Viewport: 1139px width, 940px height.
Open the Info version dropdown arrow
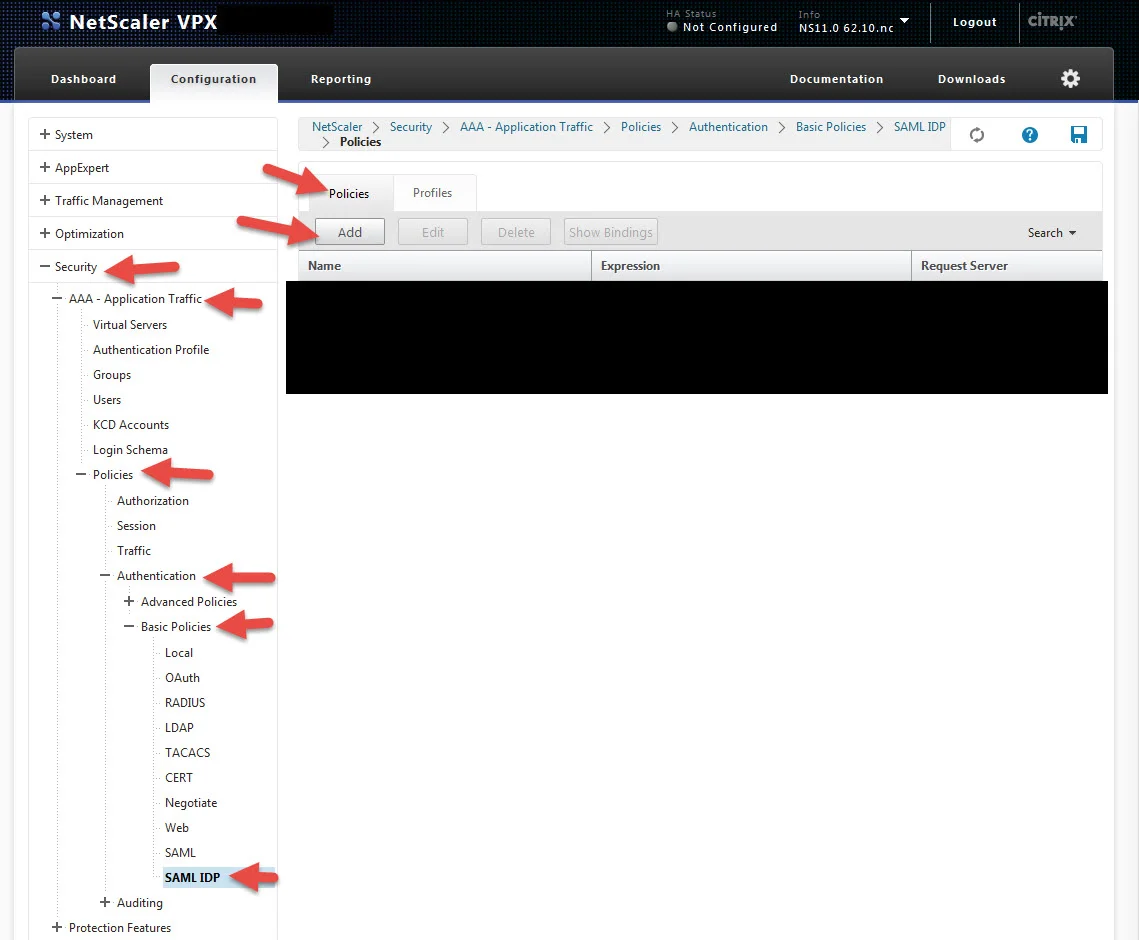(x=904, y=20)
